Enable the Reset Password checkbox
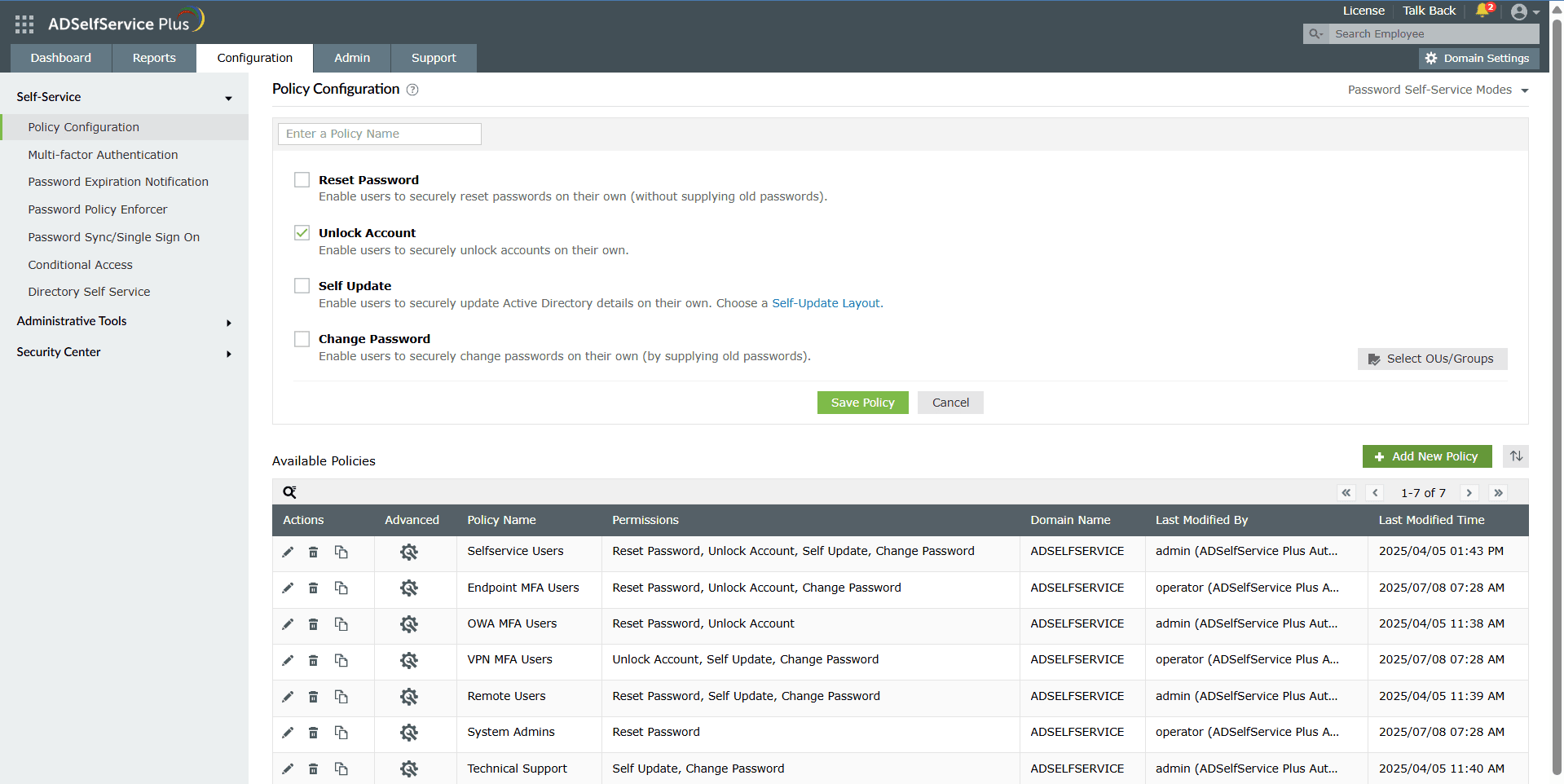The height and width of the screenshot is (784, 1564). (x=302, y=180)
